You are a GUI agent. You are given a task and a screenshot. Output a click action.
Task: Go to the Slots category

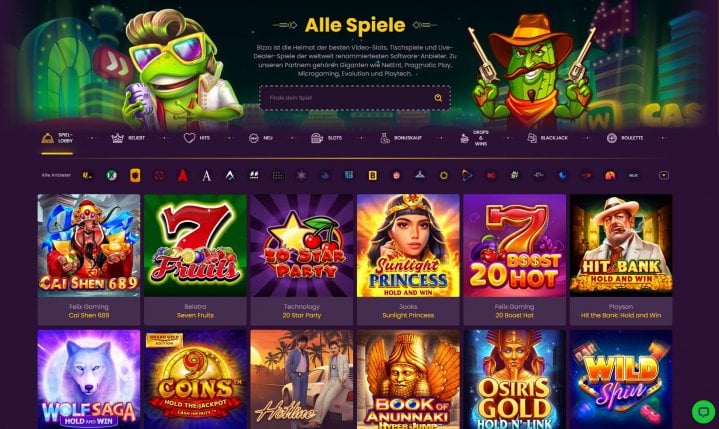tap(326, 138)
